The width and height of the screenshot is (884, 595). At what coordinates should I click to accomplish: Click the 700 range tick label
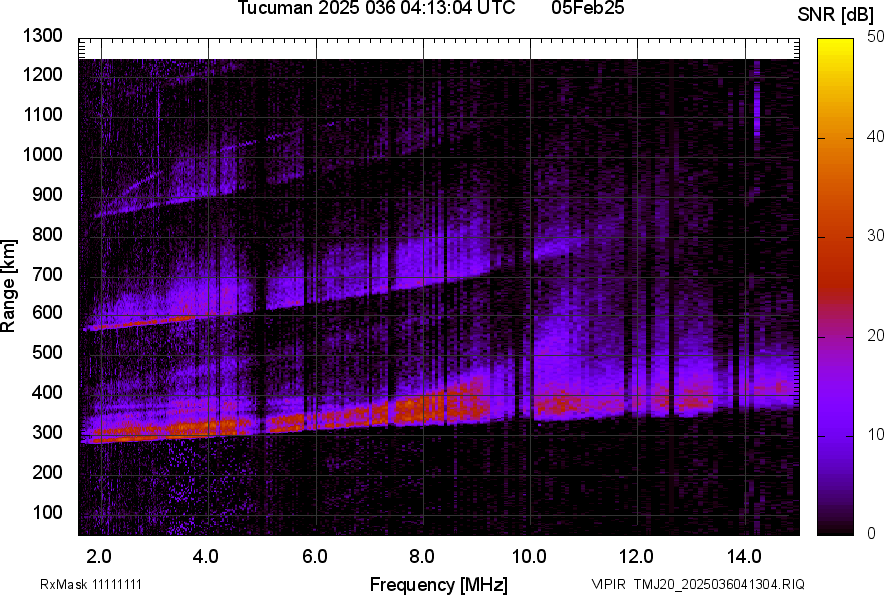point(47,275)
